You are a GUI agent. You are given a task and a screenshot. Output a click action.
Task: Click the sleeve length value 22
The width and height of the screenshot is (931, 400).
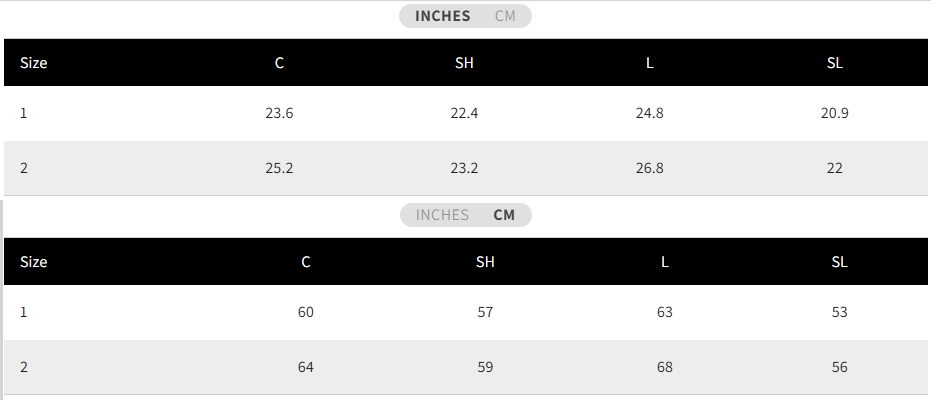(835, 169)
